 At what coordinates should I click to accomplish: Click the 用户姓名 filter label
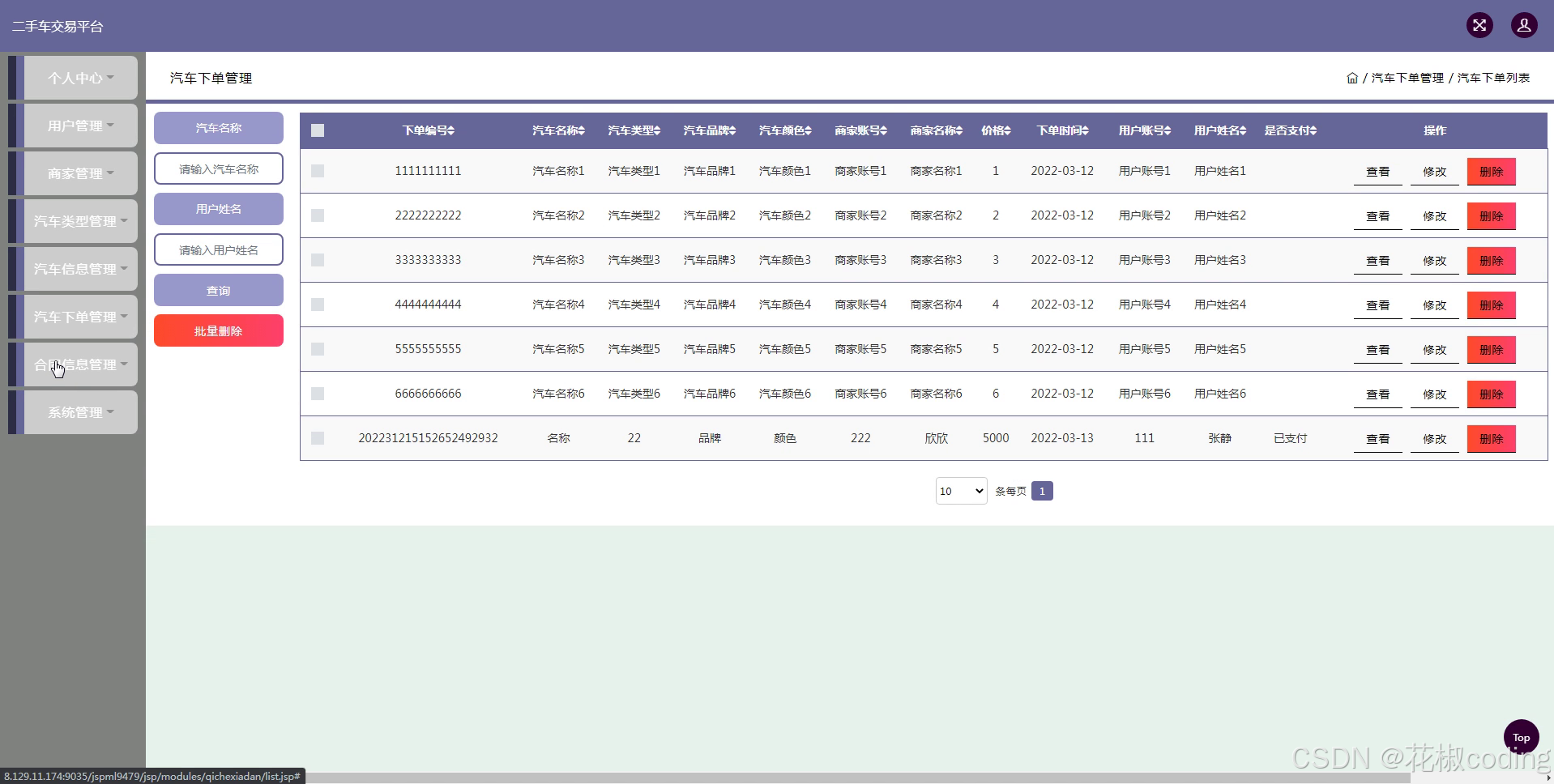coord(219,209)
